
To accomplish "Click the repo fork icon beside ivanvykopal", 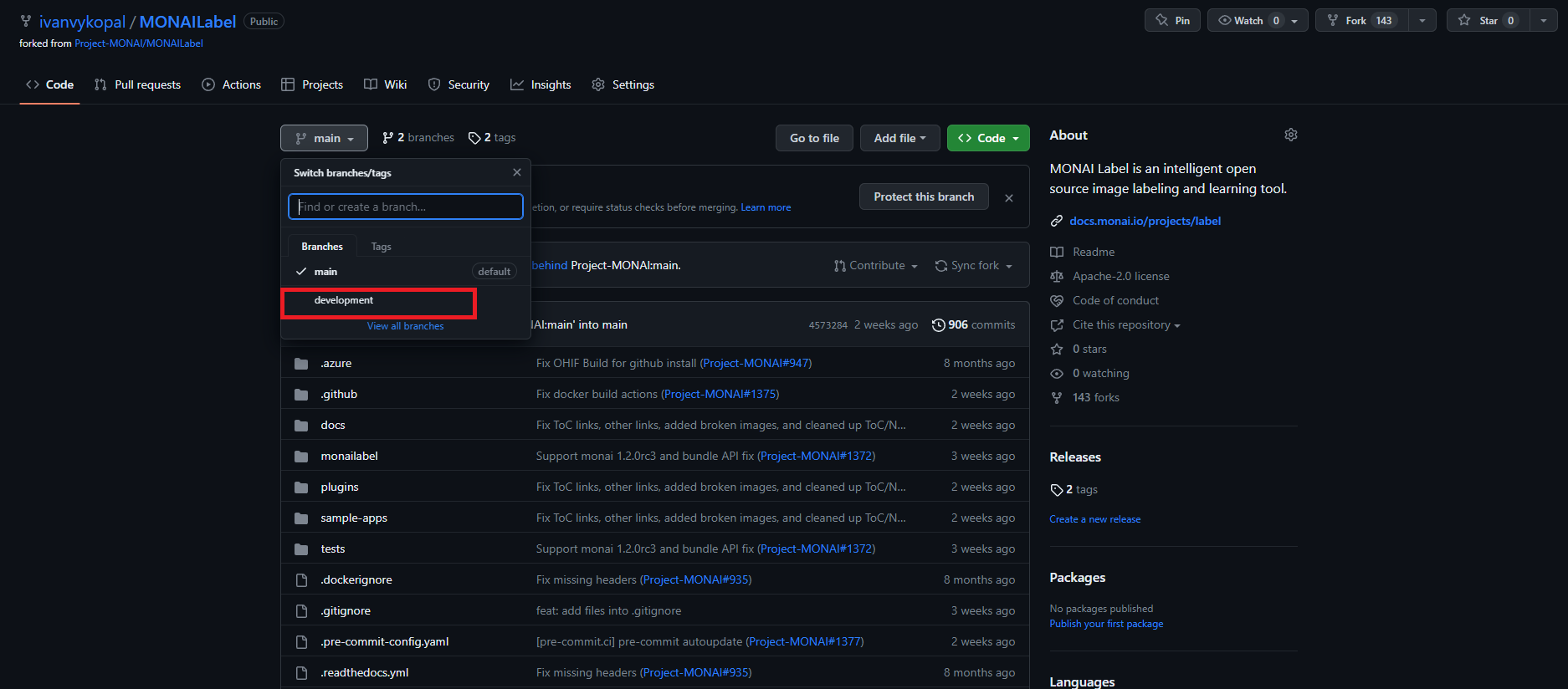I will point(26,22).
